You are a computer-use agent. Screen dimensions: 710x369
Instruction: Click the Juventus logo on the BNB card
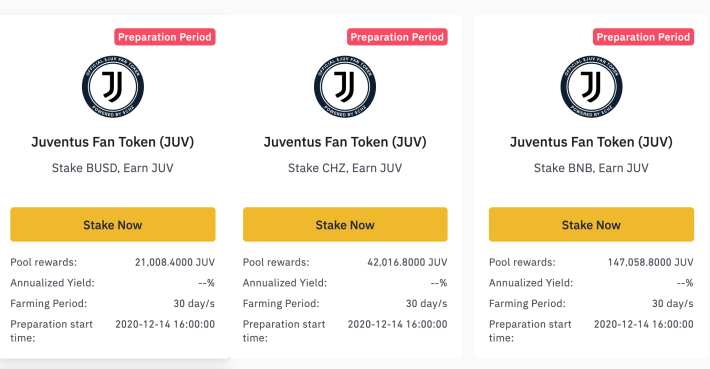[x=591, y=86]
